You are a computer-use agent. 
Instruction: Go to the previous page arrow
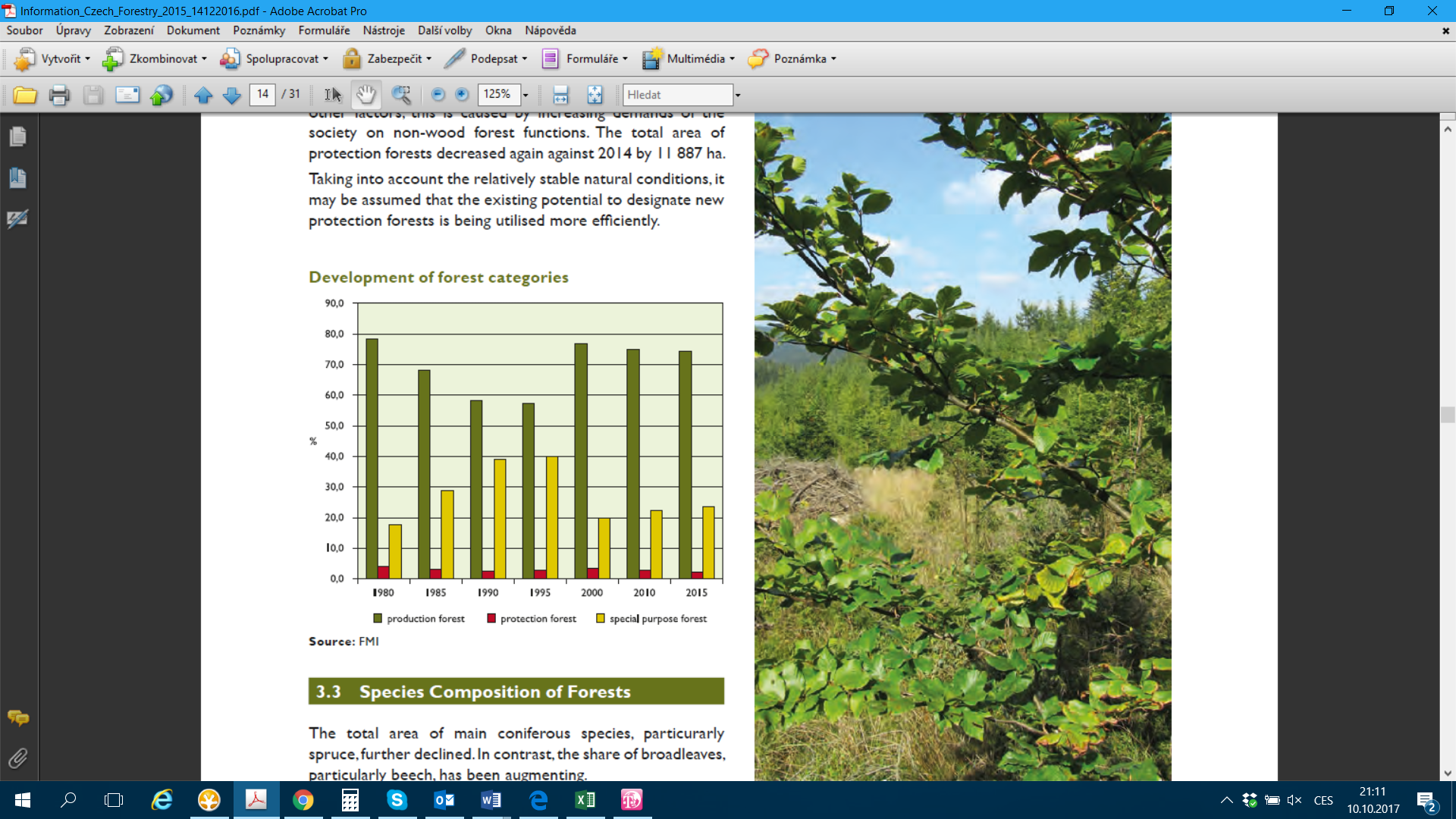pos(202,95)
